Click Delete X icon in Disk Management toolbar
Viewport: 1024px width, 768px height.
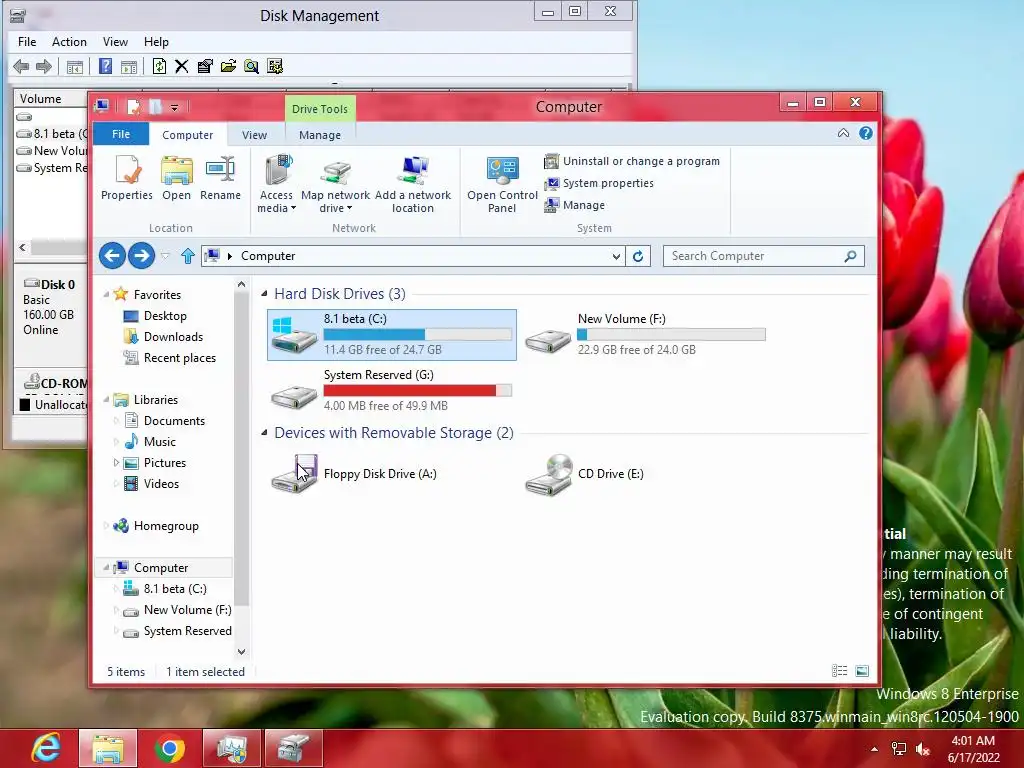tap(182, 66)
